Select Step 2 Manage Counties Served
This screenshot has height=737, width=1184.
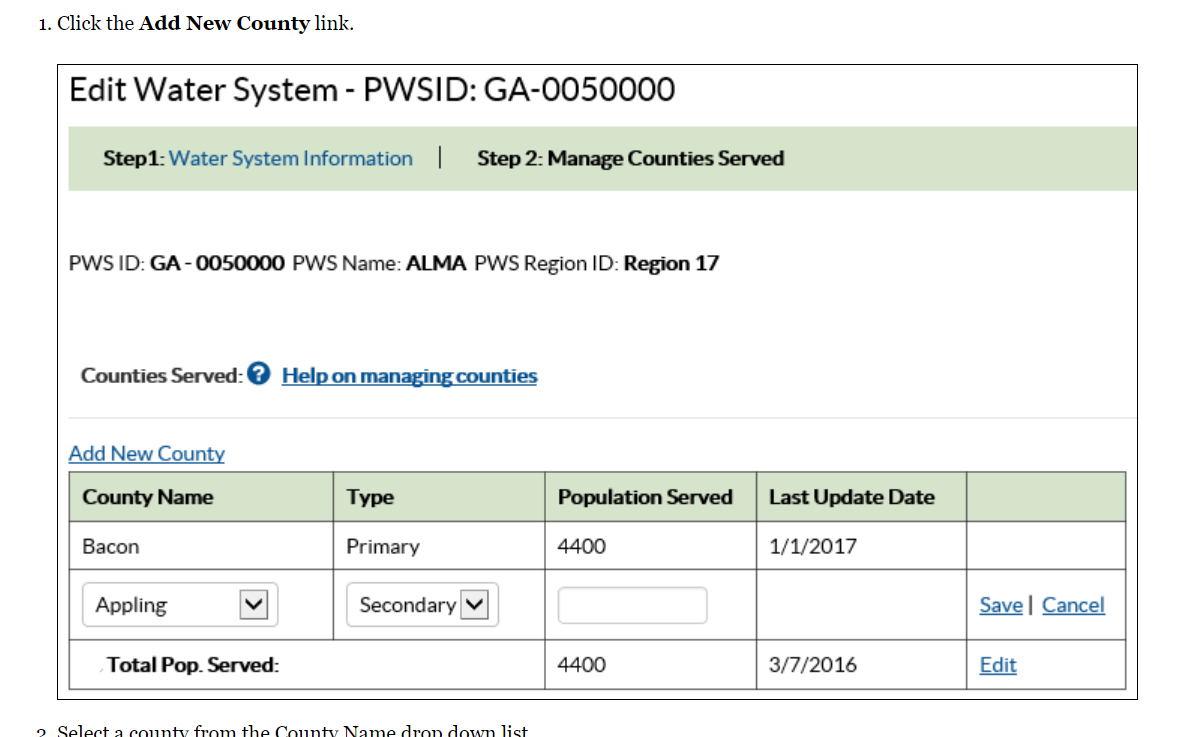point(630,158)
